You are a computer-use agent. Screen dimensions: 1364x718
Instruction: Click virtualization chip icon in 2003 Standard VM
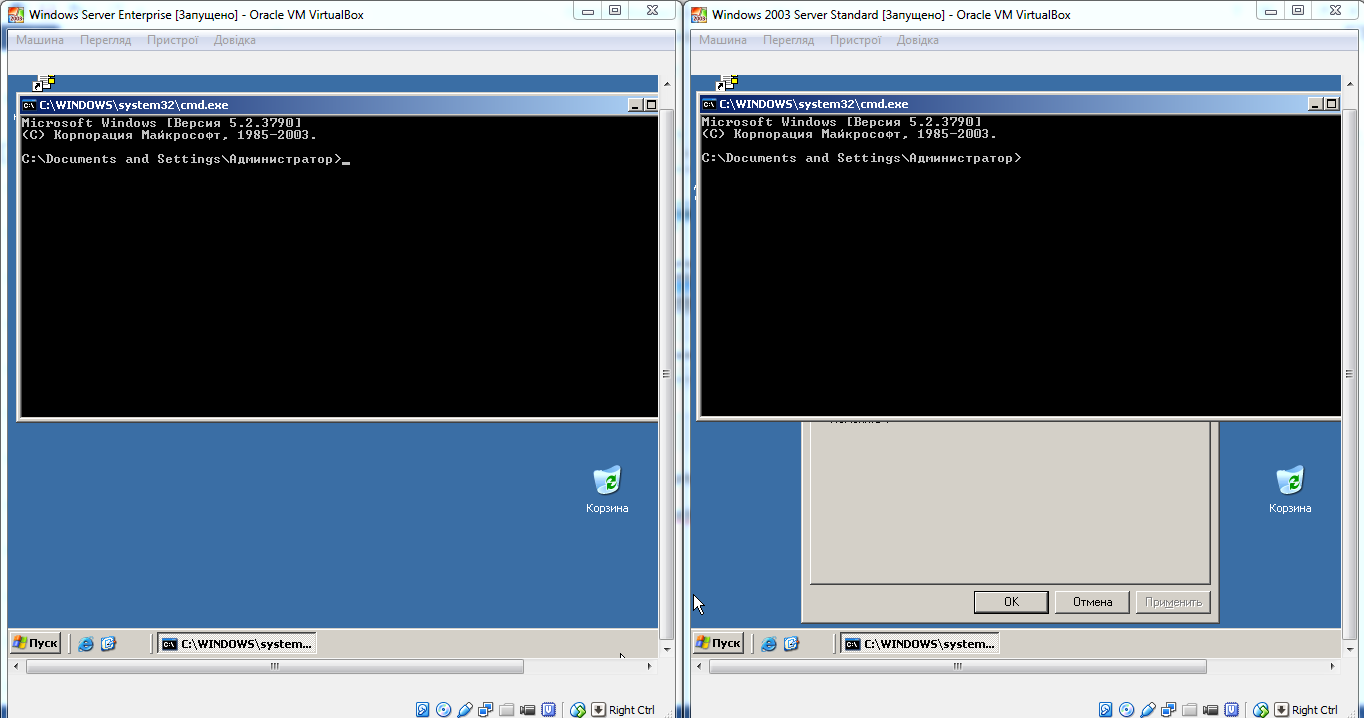[x=1231, y=710]
